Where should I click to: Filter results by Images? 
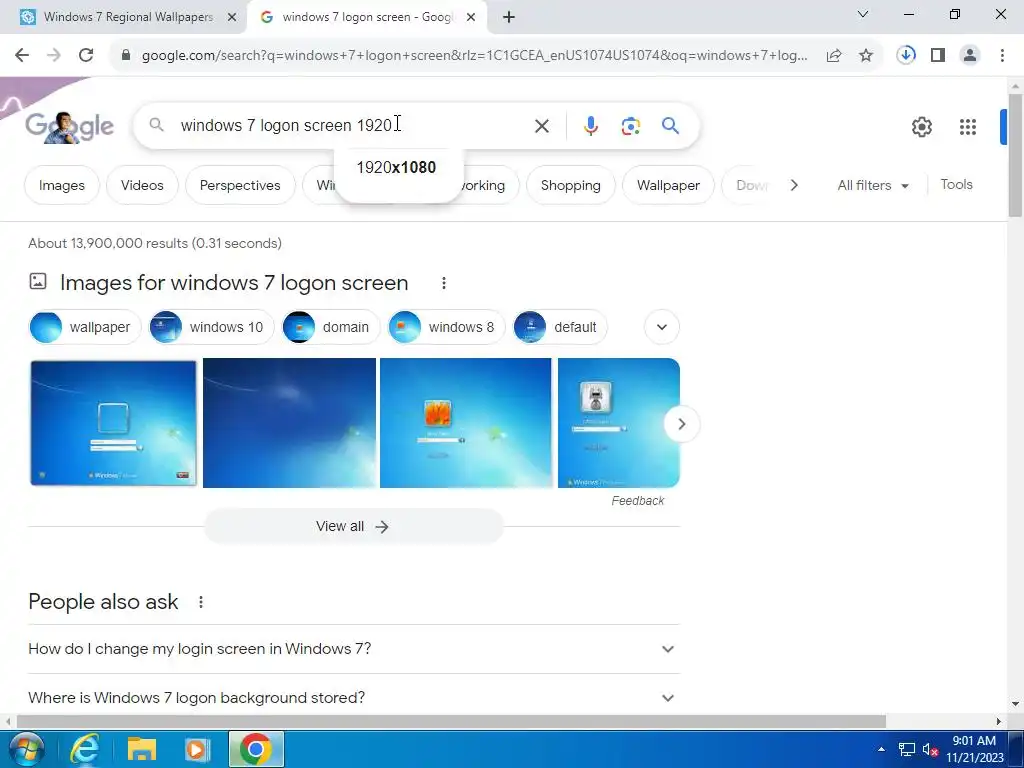click(x=61, y=185)
